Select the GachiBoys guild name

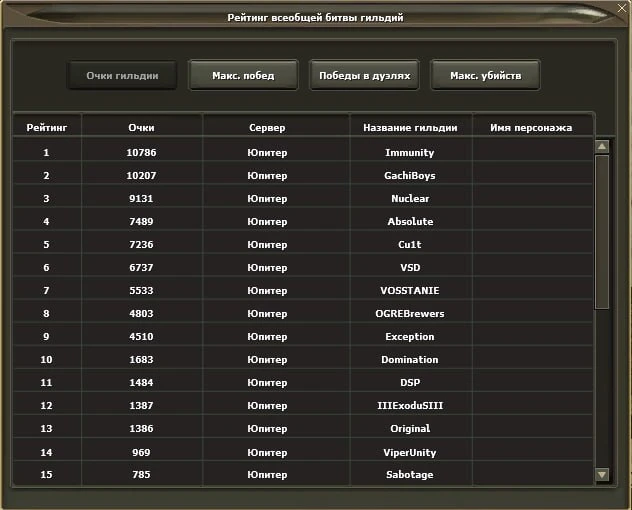pyautogui.click(x=410, y=176)
